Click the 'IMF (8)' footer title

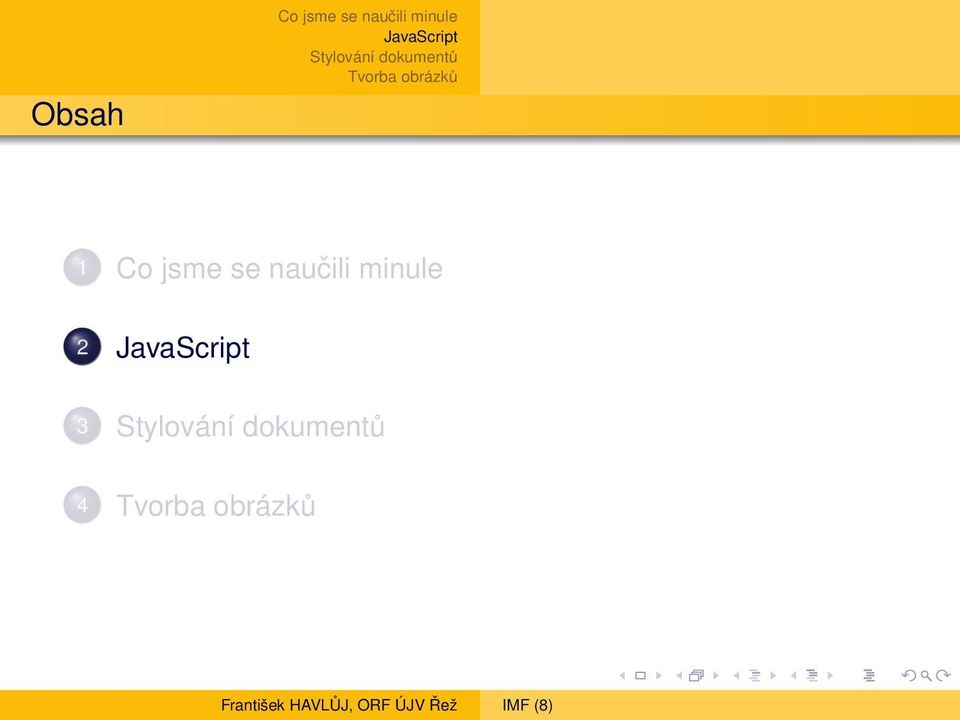[x=527, y=705]
